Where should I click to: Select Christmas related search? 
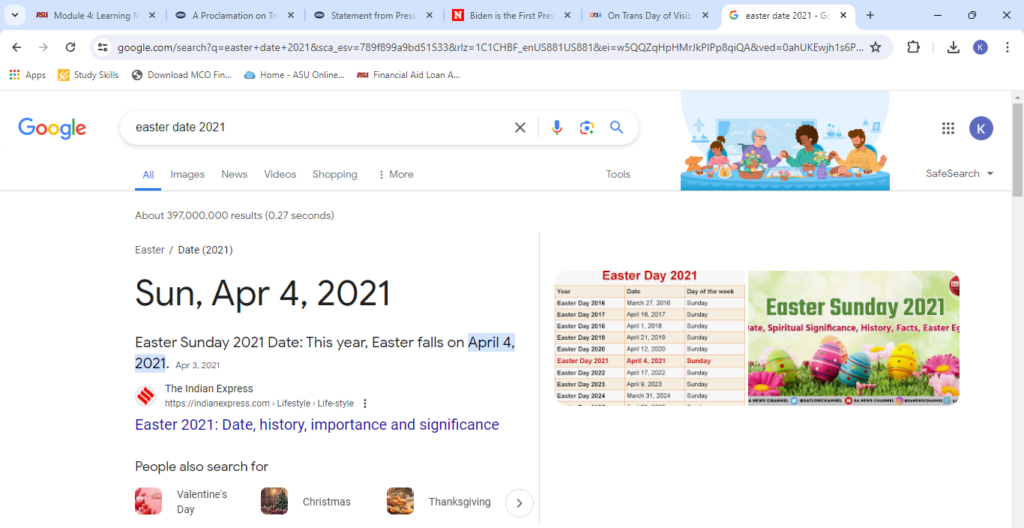pos(307,501)
